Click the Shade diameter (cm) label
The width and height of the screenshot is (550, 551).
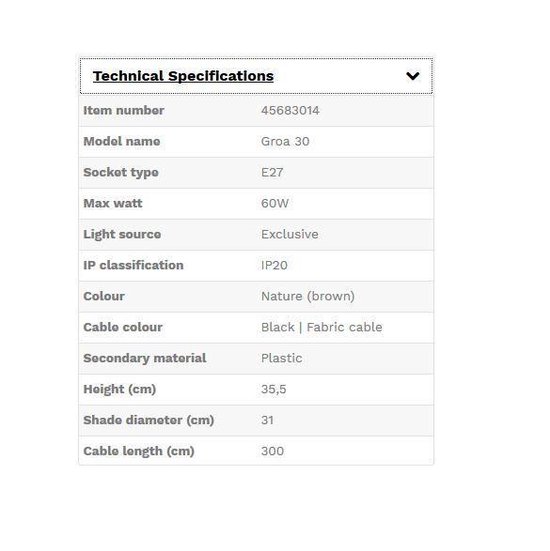coord(149,420)
